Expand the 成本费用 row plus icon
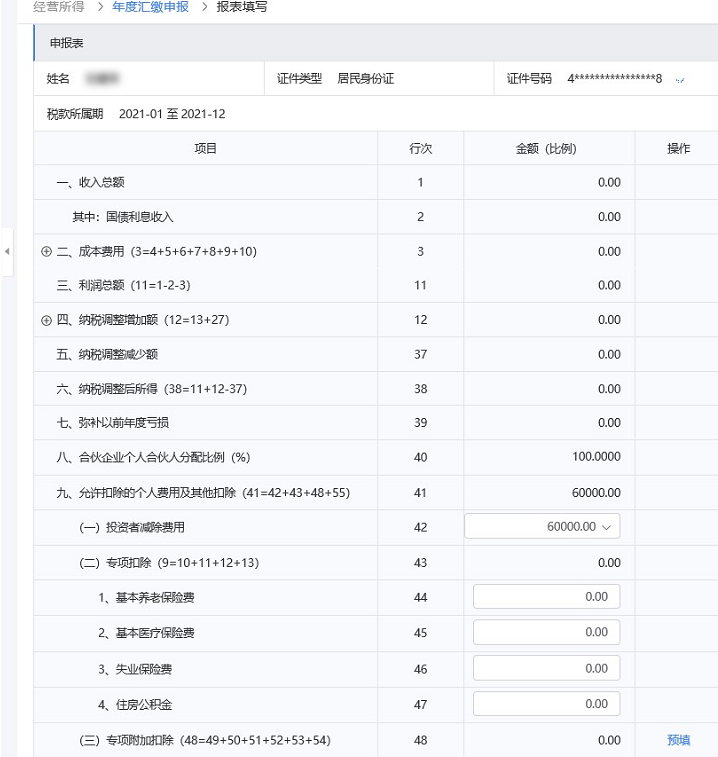The image size is (718, 757). click(46, 252)
